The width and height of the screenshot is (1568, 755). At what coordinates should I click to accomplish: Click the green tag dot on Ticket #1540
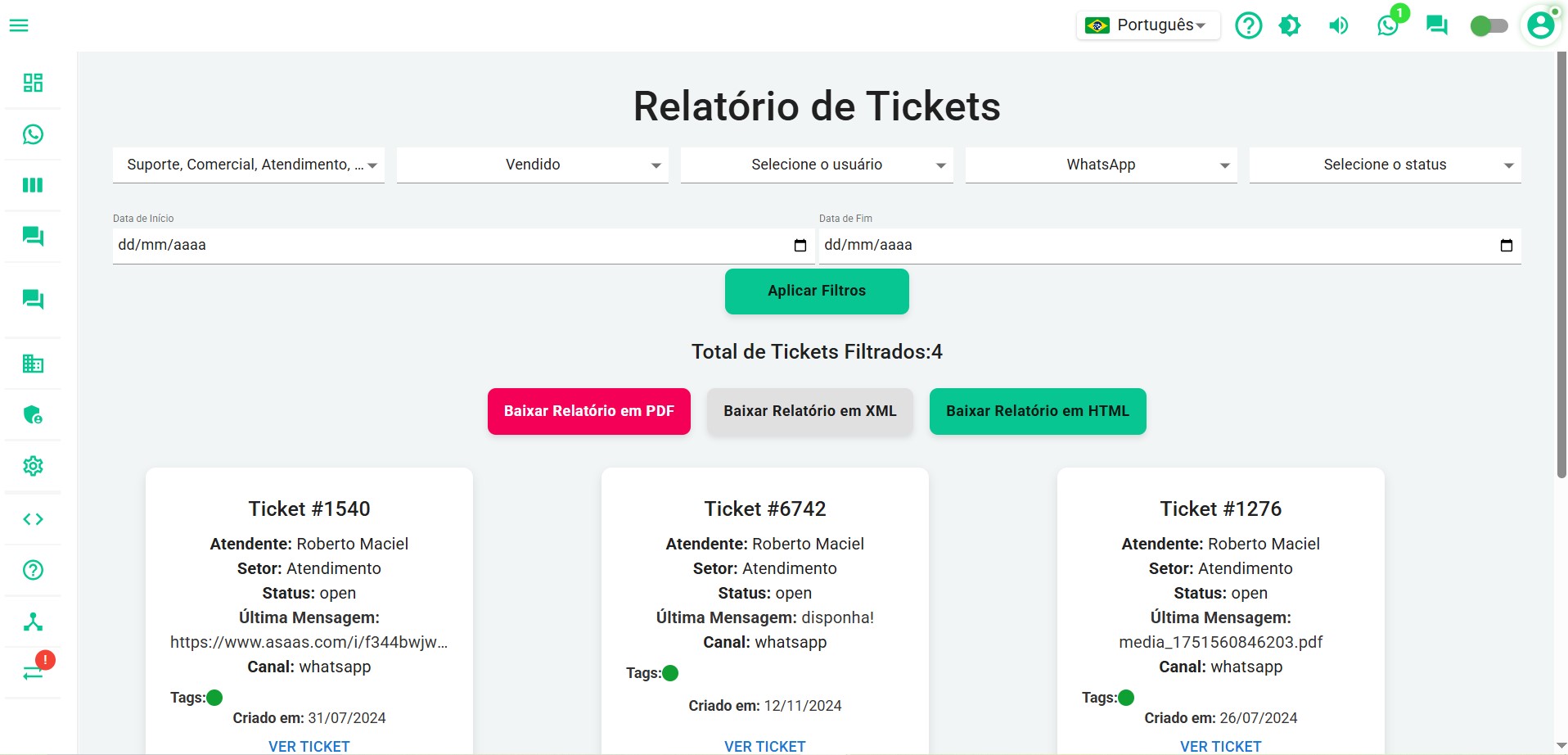[214, 698]
